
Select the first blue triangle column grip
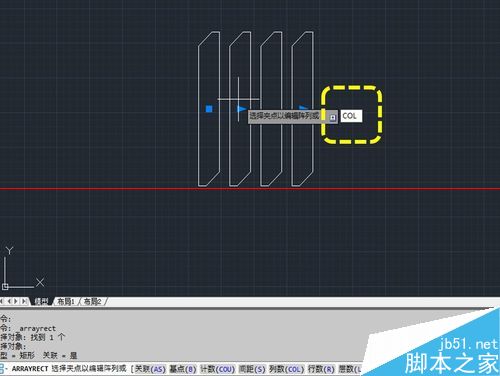click(x=241, y=109)
